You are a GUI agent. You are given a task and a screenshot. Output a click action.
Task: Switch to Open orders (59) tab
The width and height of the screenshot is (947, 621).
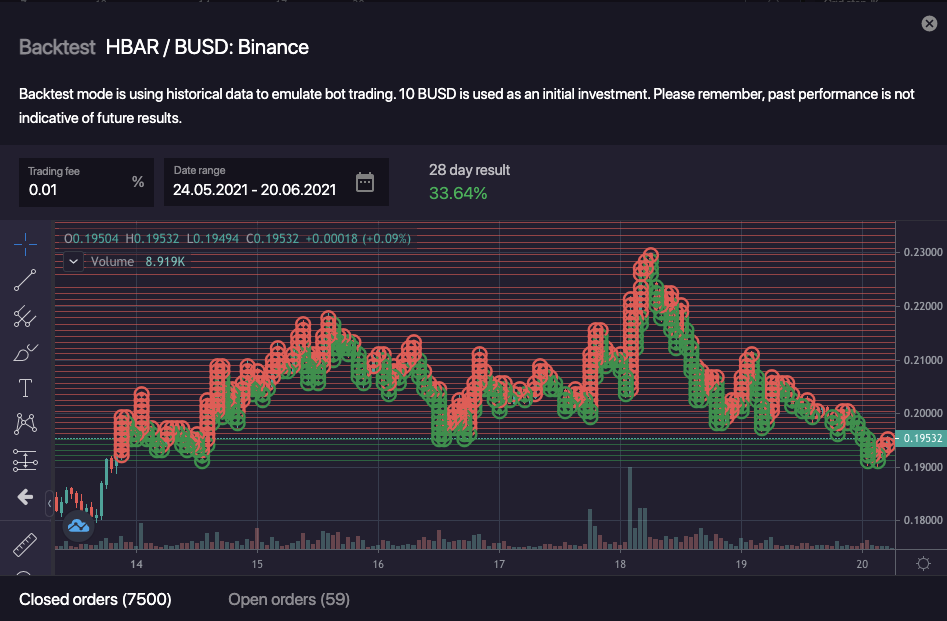click(289, 599)
